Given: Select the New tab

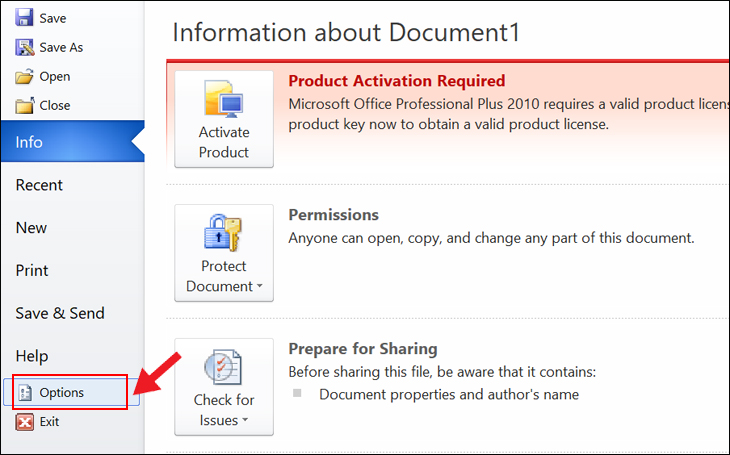Looking at the screenshot, I should (x=31, y=228).
